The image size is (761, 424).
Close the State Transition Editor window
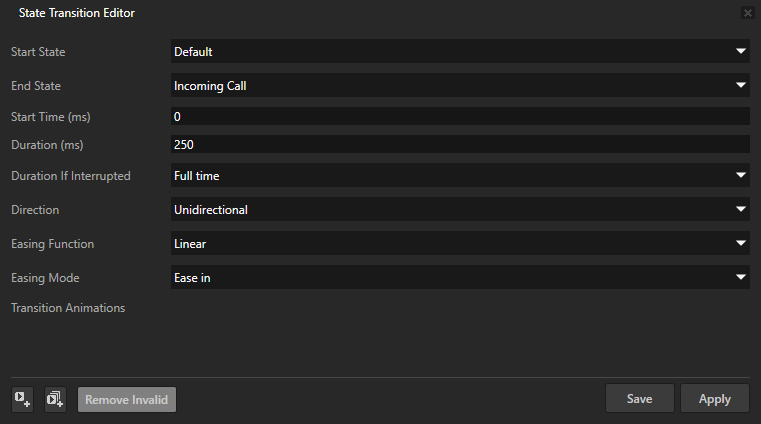[747, 13]
